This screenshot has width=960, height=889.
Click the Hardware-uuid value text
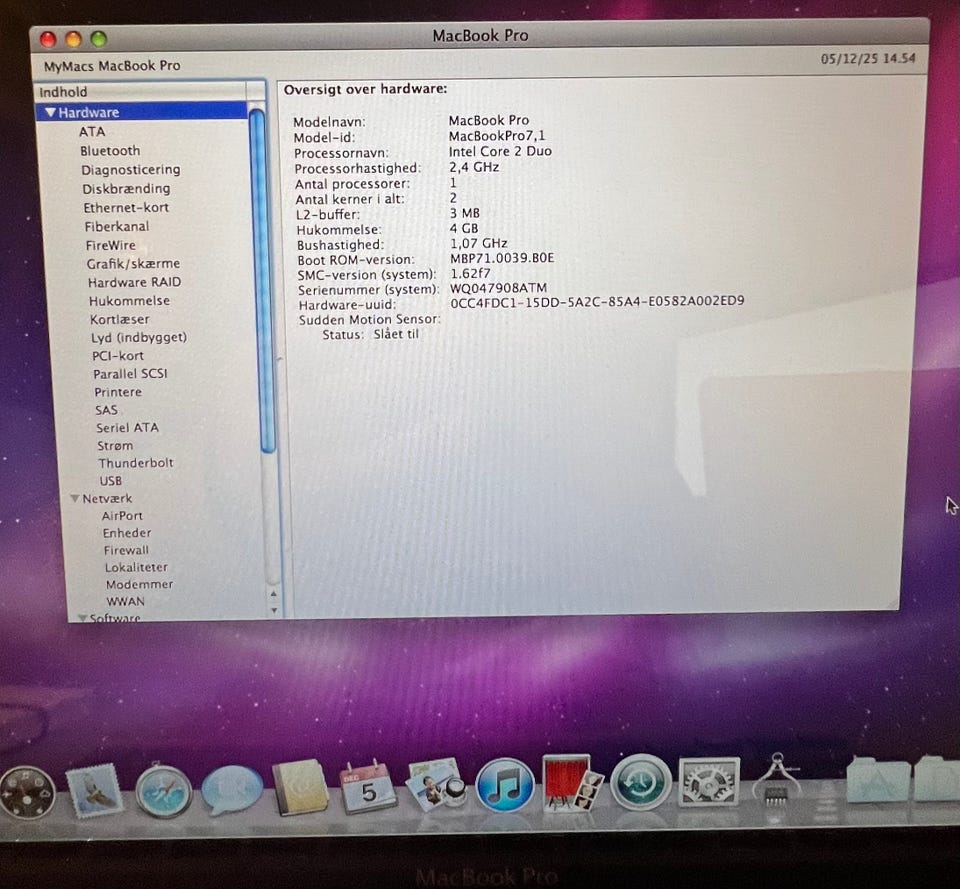pos(597,301)
